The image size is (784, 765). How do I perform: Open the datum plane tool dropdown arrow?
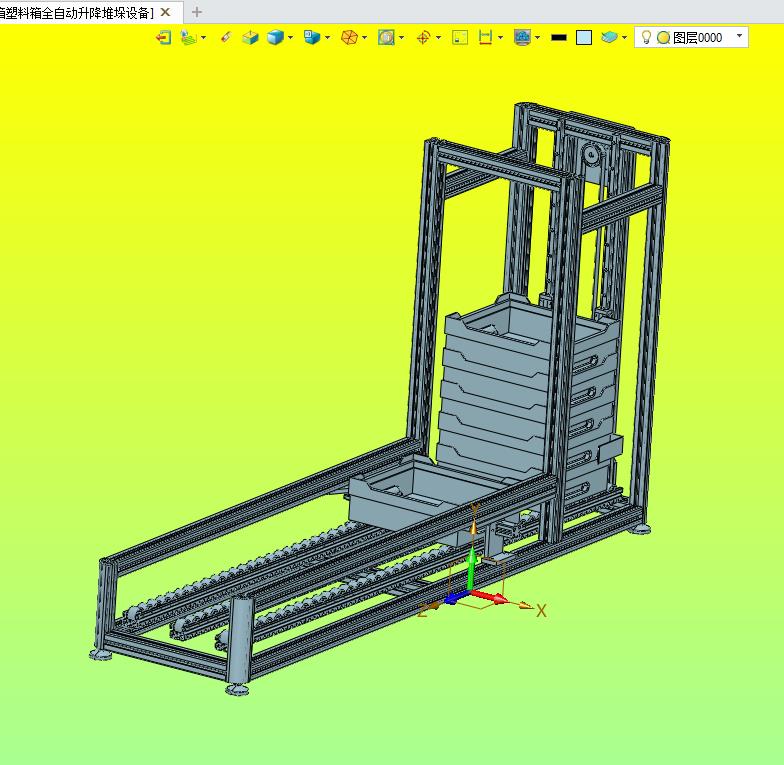pos(204,38)
